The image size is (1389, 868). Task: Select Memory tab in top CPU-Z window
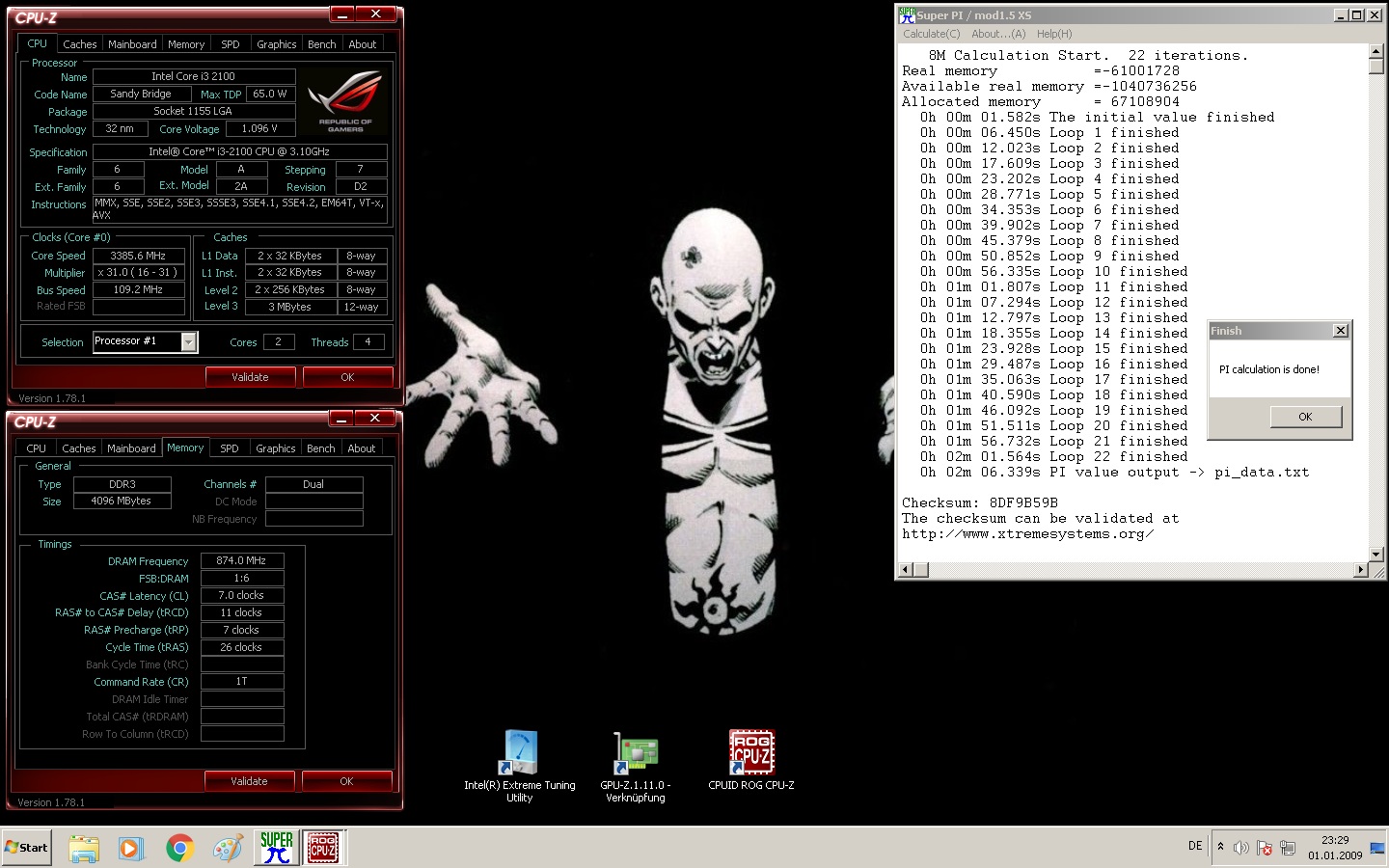pyautogui.click(x=186, y=44)
